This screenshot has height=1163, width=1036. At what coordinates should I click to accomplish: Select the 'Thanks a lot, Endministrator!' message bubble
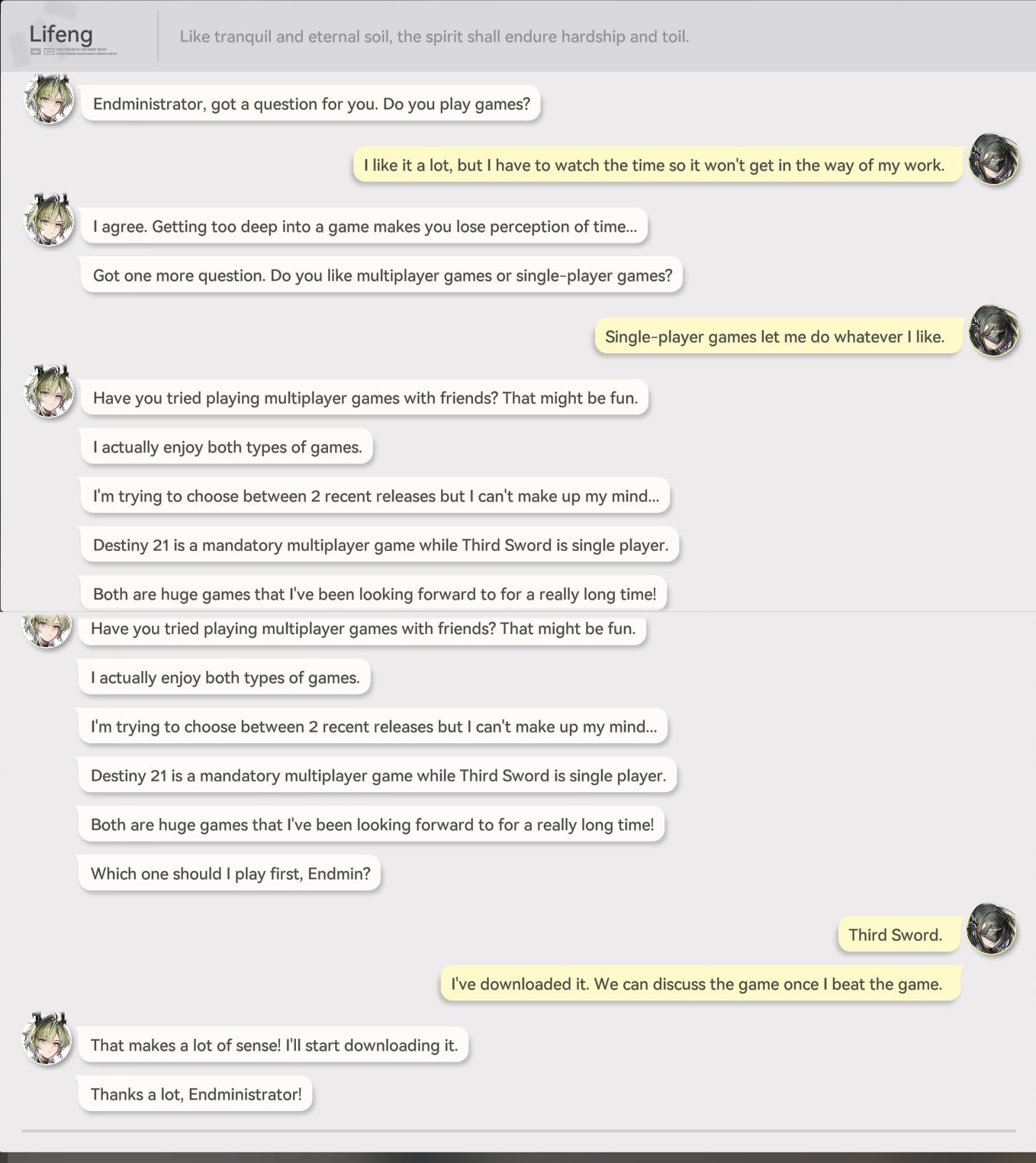click(195, 1094)
